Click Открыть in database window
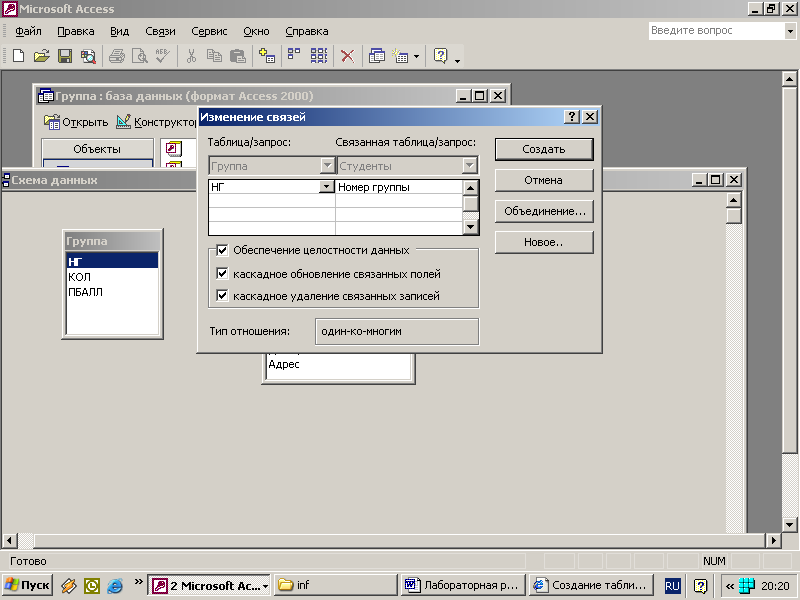The image size is (800, 600). (76, 122)
